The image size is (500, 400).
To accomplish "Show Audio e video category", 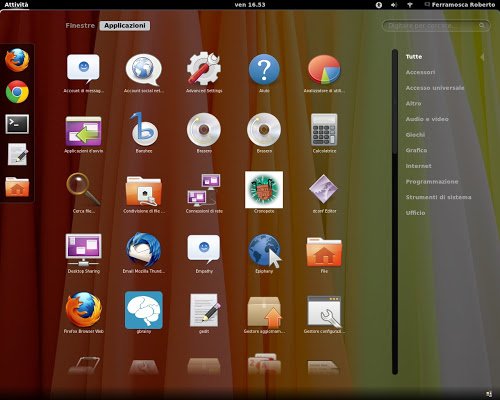I will coord(427,119).
